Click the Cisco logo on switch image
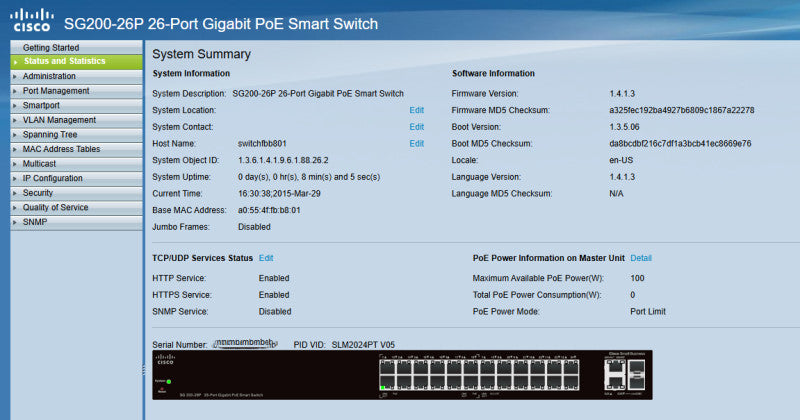 click(x=165, y=359)
